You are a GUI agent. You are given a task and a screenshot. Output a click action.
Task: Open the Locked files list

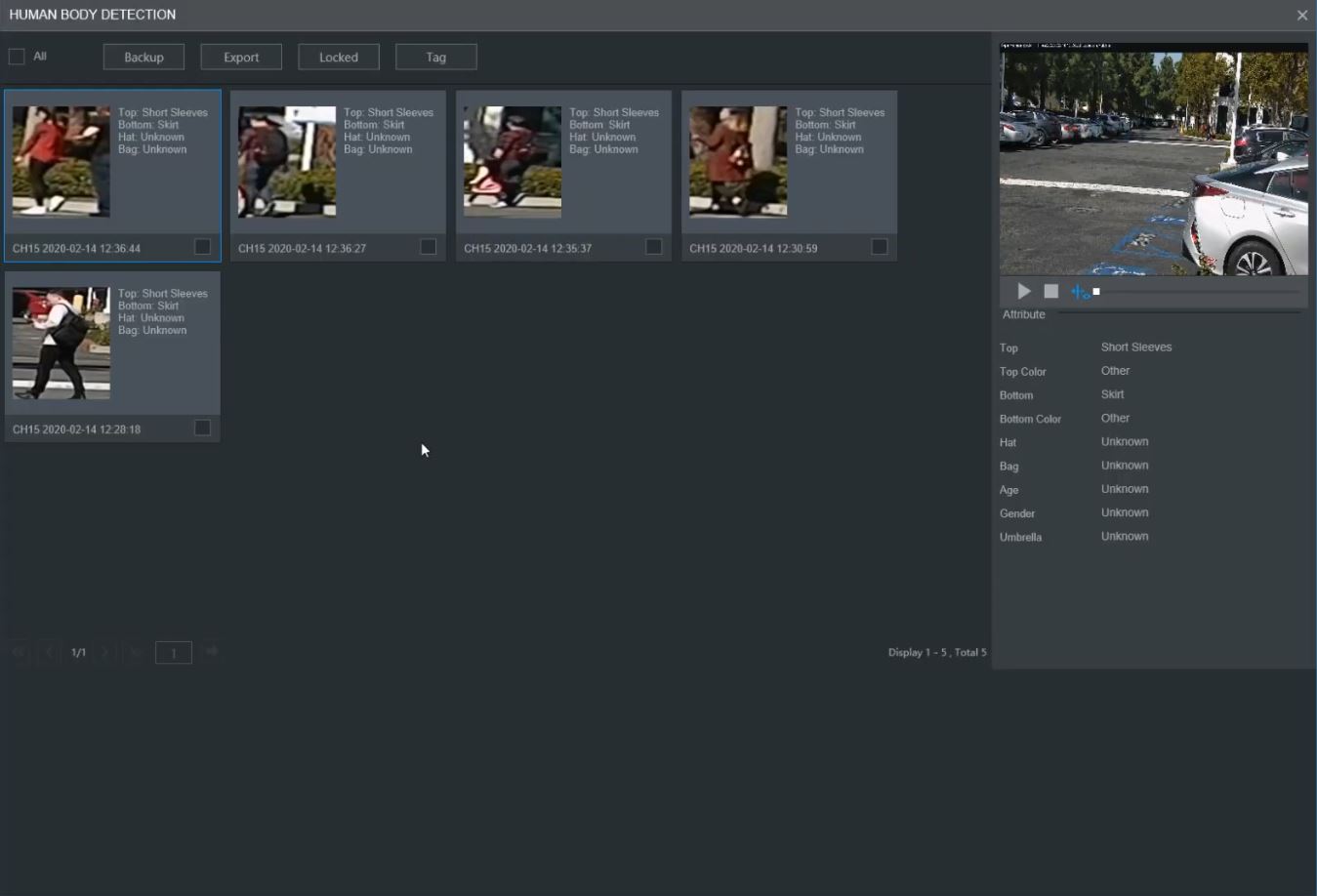tap(338, 57)
